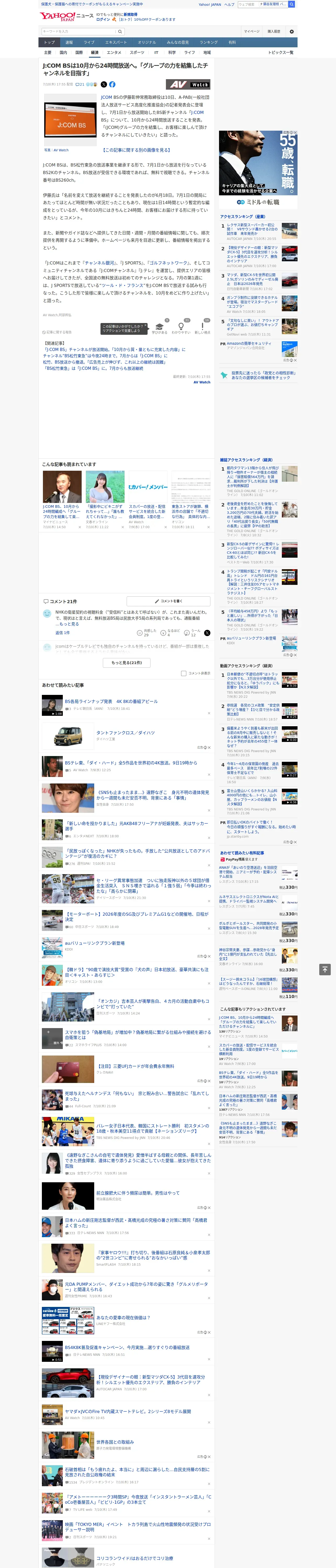Select the IT category

click(156, 52)
